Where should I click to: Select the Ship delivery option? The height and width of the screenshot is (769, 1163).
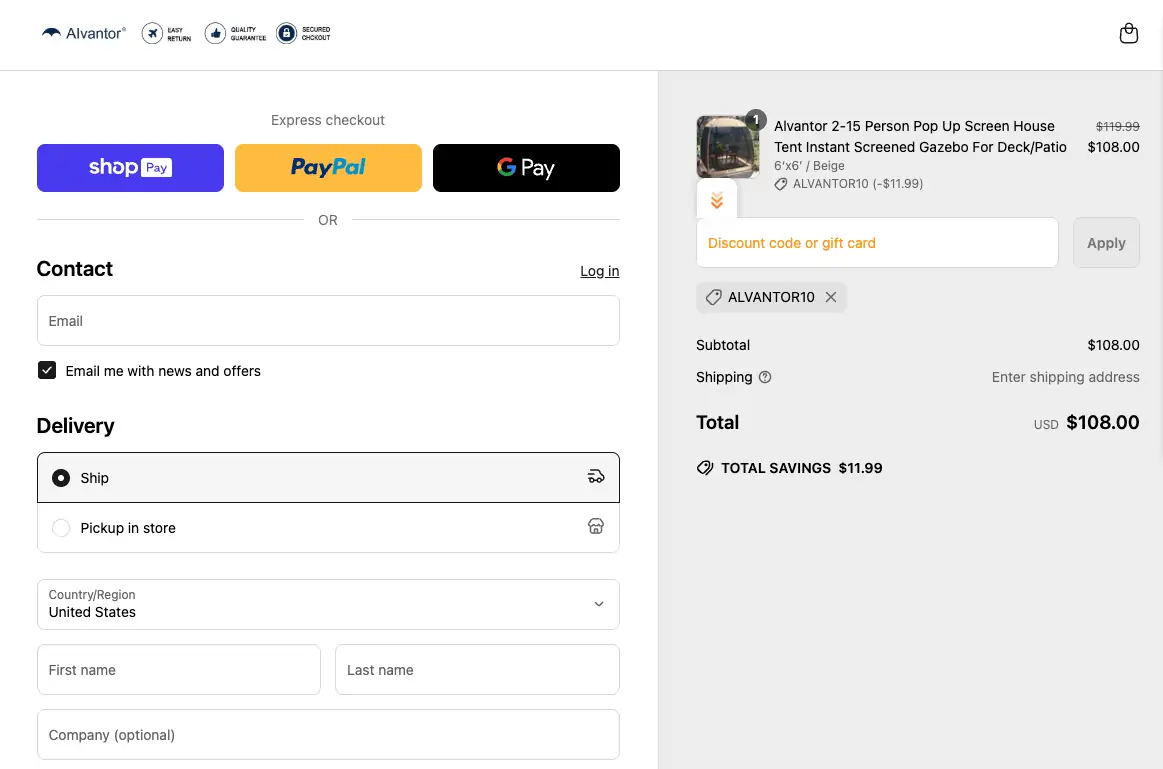(x=328, y=478)
